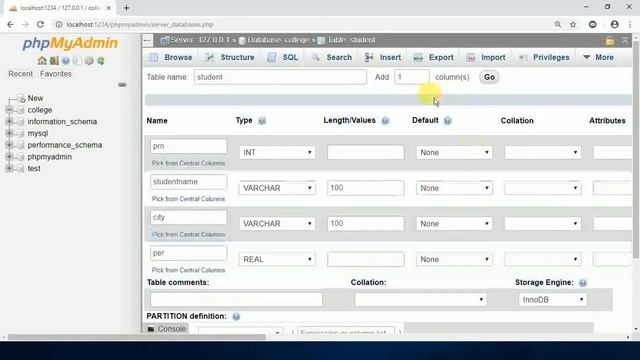Click New database in navigation tree
640x360 pixels.
(x=35, y=98)
